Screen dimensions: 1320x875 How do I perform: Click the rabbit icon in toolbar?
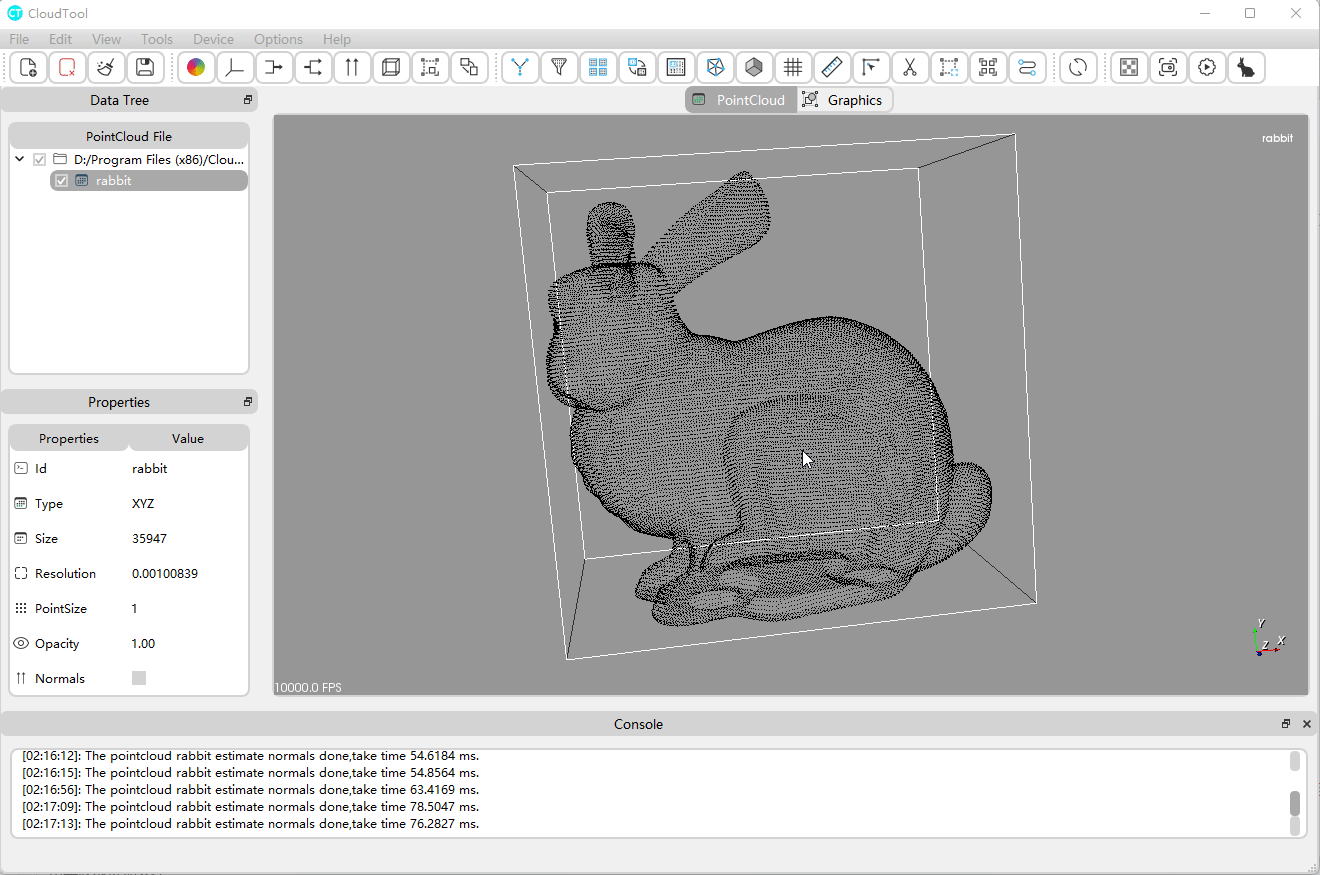click(1246, 68)
